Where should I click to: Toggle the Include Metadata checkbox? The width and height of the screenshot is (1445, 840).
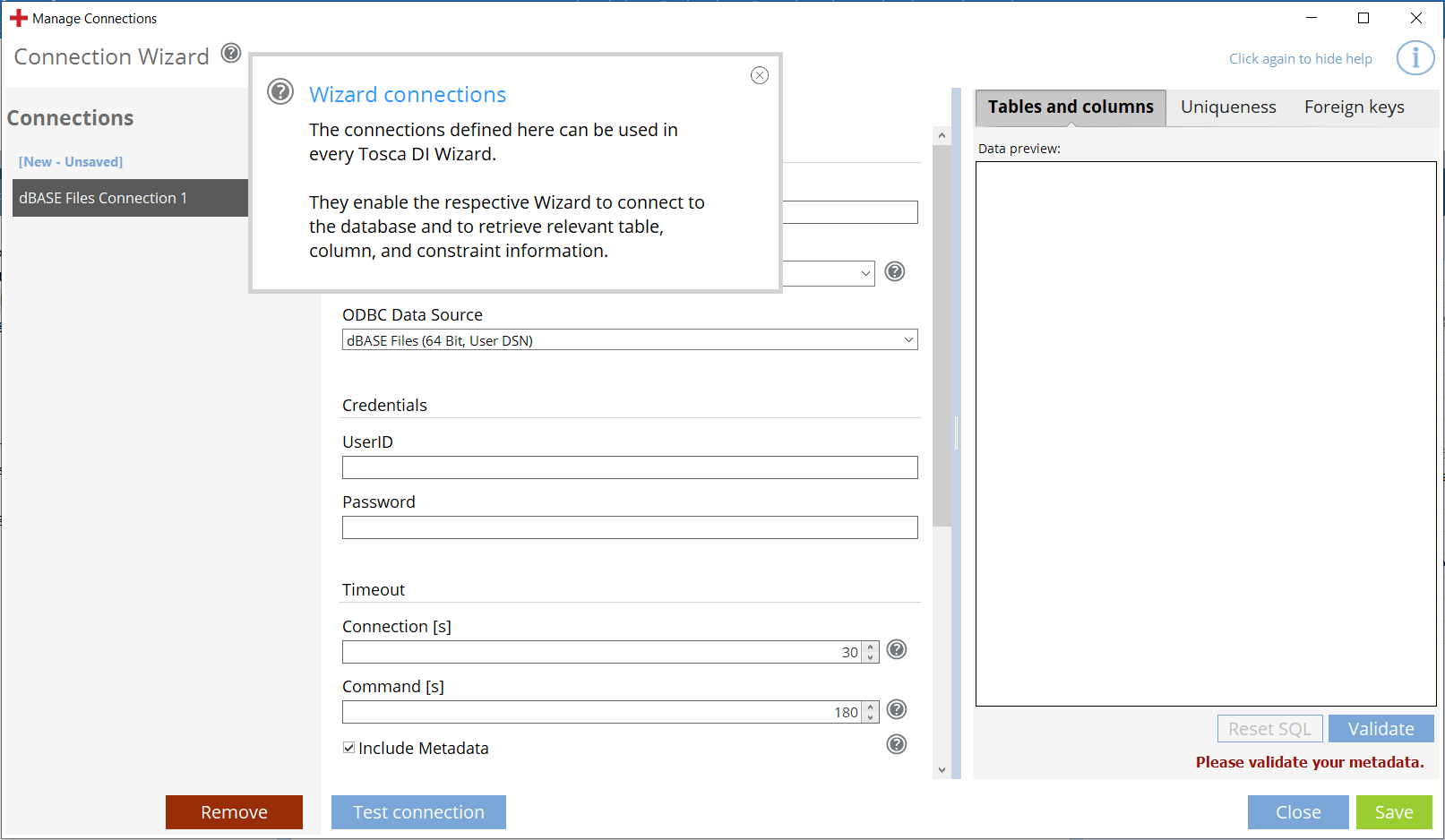[349, 748]
